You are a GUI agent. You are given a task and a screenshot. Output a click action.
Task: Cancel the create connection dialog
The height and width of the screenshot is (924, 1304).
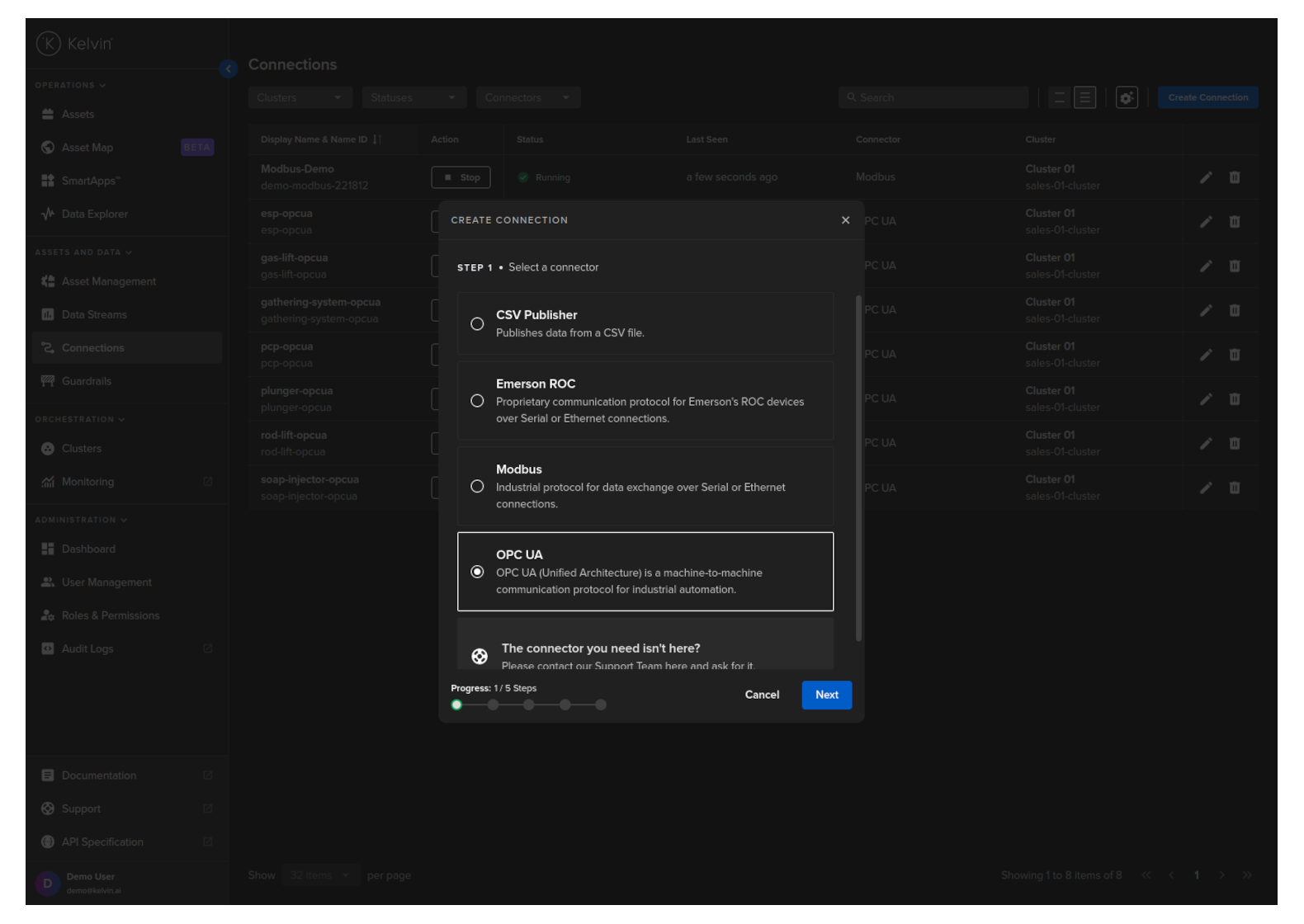(762, 695)
